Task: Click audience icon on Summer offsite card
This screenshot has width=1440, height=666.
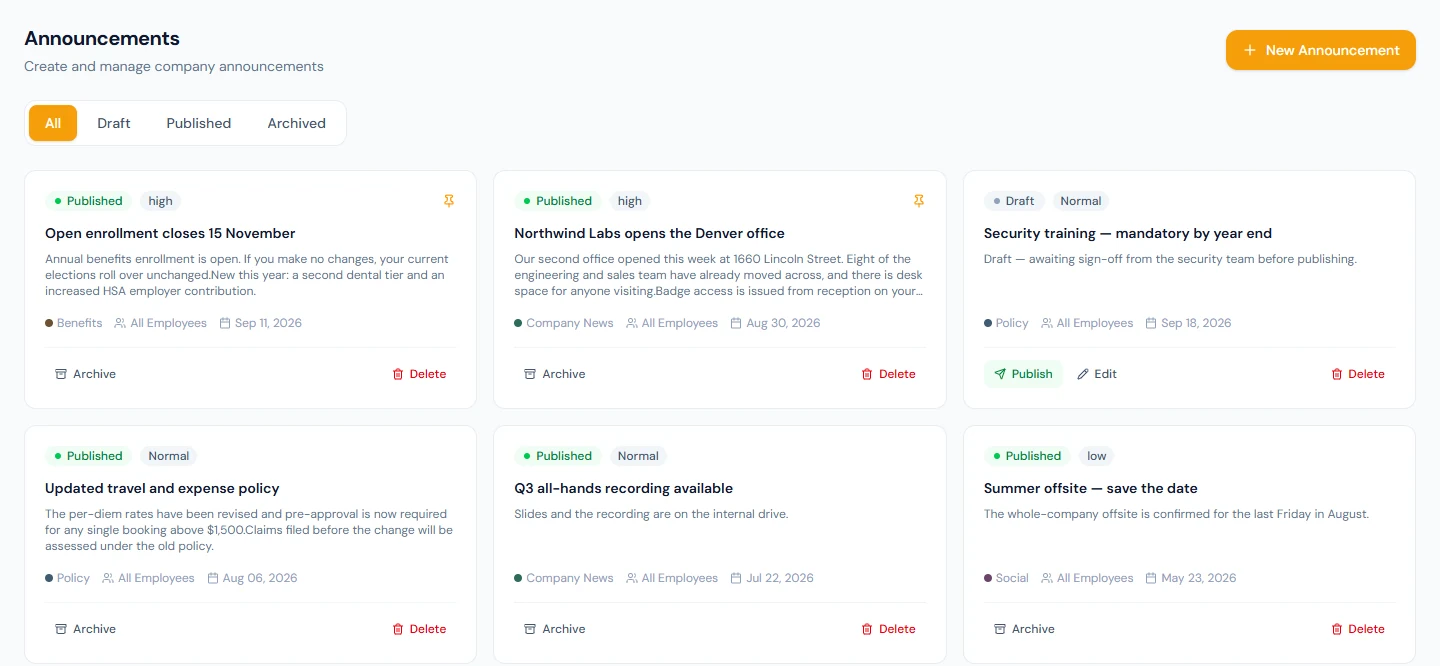Action: pos(1047,578)
